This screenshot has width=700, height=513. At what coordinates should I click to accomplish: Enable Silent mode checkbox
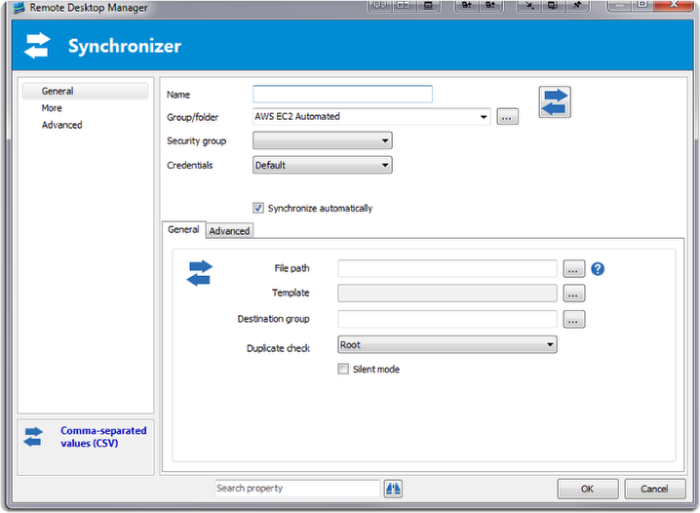[x=343, y=369]
